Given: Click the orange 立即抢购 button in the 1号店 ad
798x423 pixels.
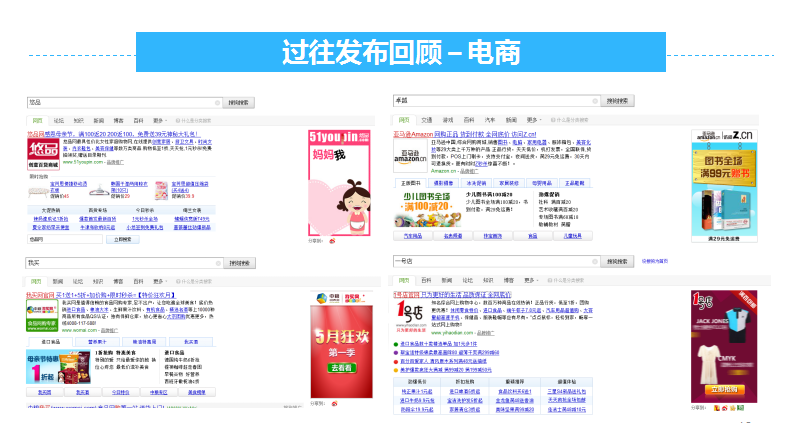Looking at the screenshot, I should (x=724, y=389).
